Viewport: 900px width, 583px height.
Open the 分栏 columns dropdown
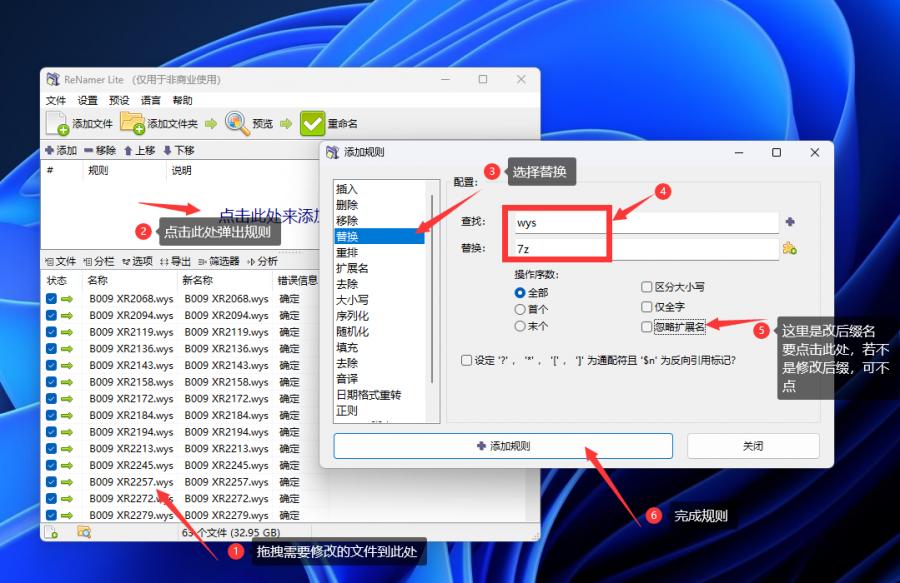[x=99, y=261]
